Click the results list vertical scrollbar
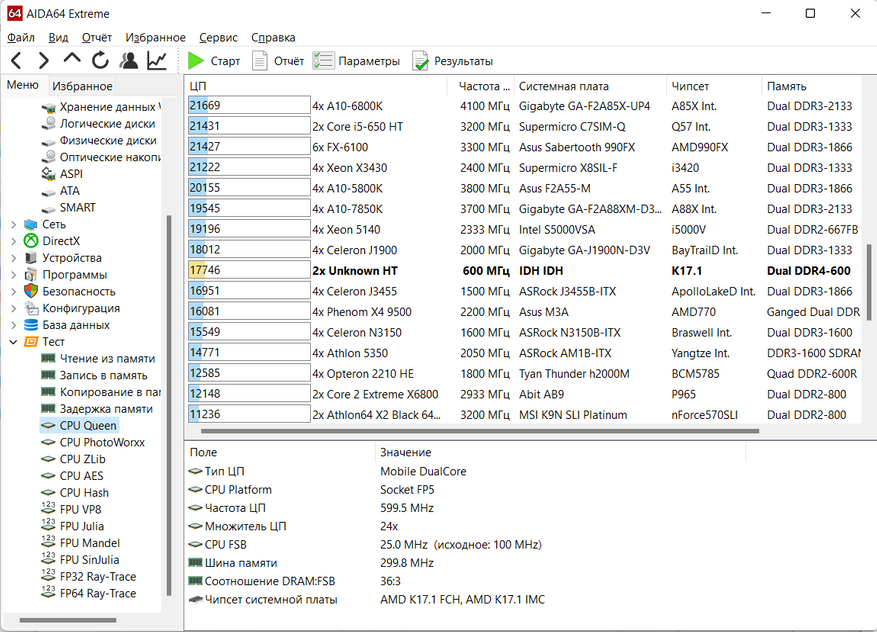877x632 pixels. point(869,282)
